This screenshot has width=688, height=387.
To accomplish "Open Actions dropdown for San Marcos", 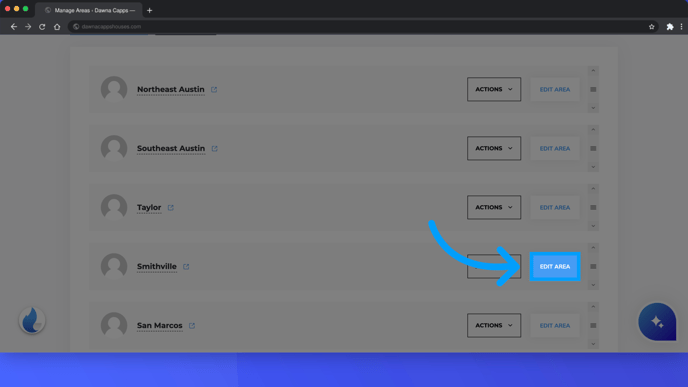I will [x=494, y=325].
